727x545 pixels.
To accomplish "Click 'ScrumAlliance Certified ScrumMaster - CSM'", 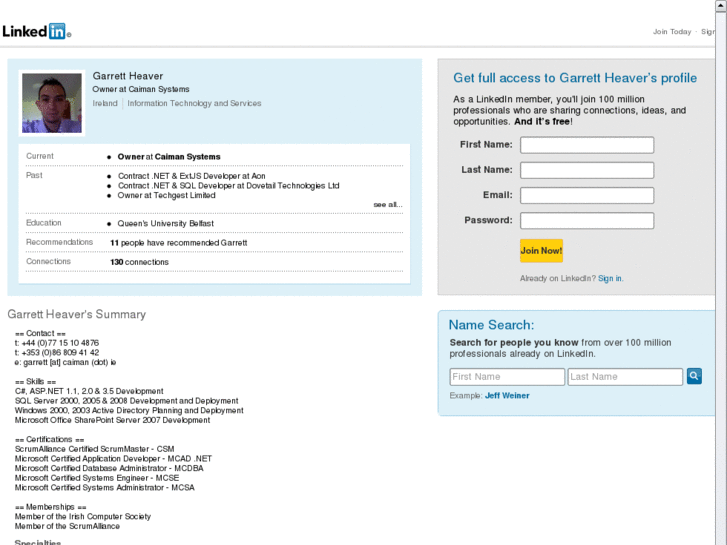I will tap(95, 449).
